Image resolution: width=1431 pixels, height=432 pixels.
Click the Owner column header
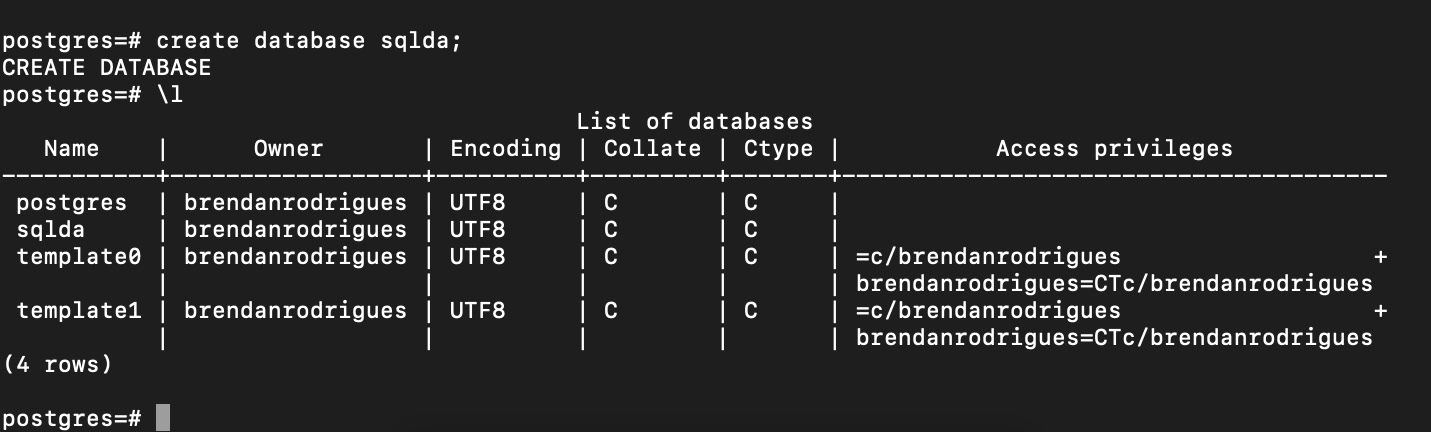[x=288, y=149]
